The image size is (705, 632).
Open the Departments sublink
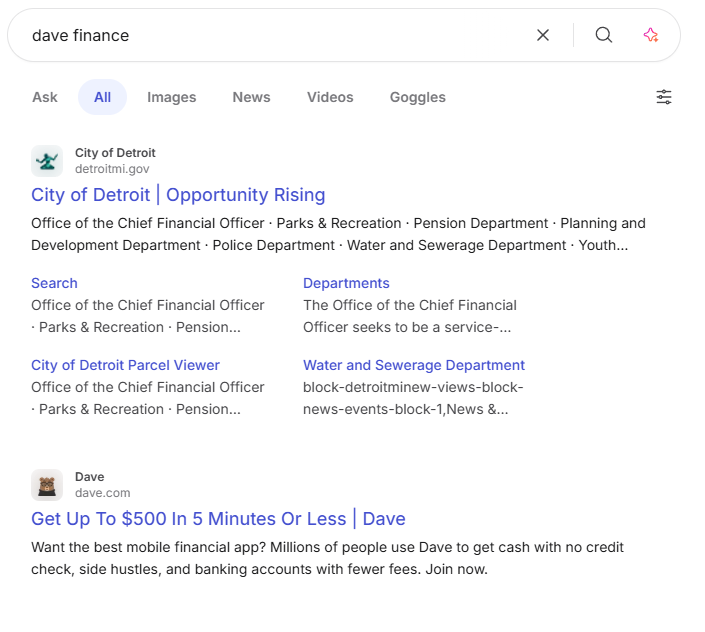tap(346, 283)
